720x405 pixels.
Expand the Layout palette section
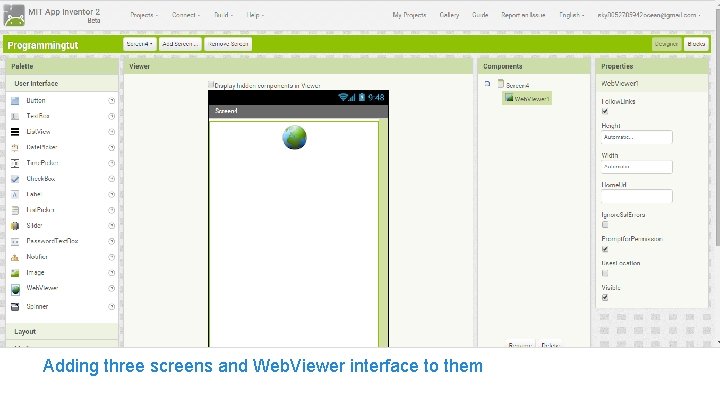tap(62, 332)
